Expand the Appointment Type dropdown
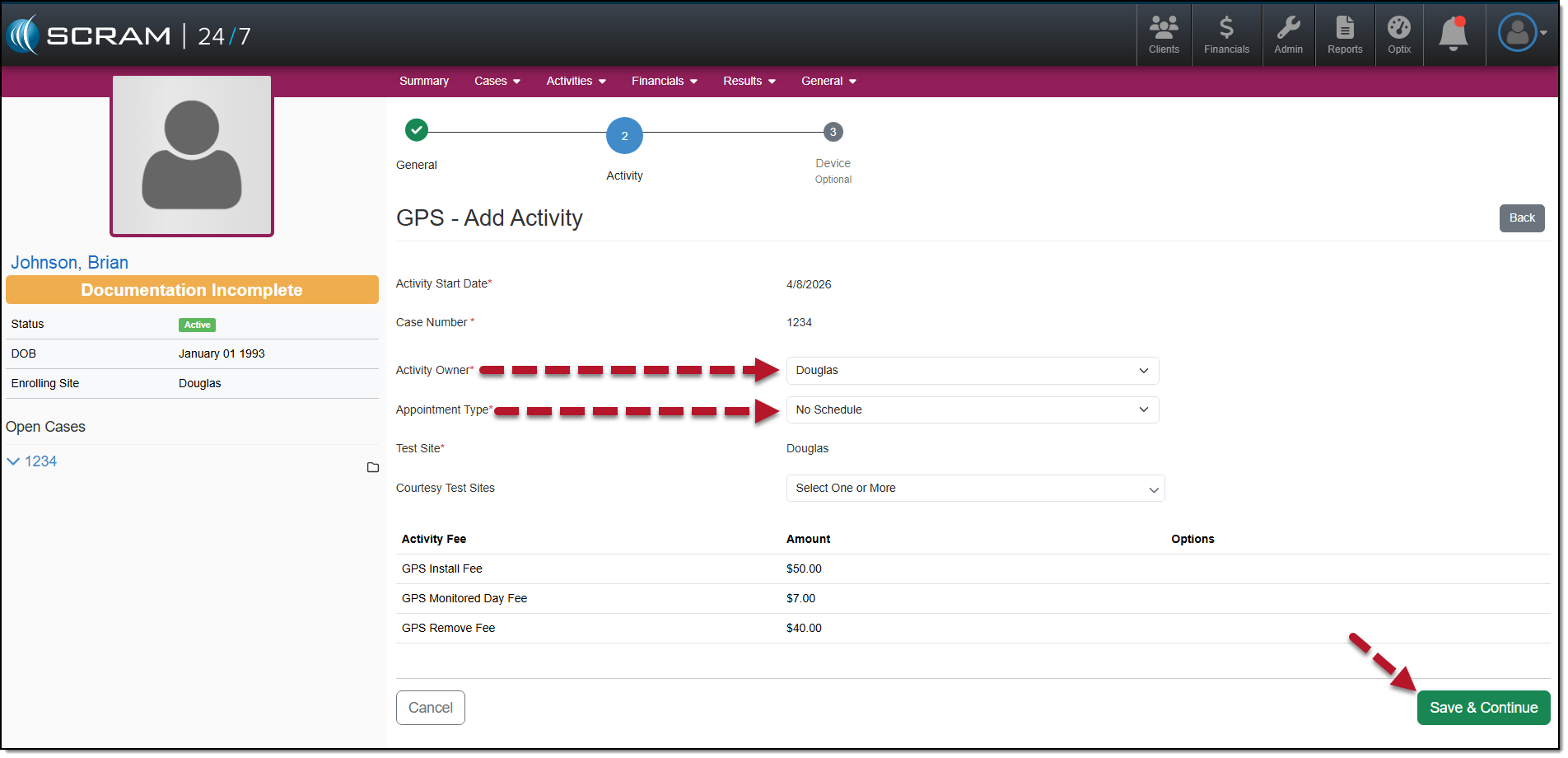Image resolution: width=1568 pixels, height=758 pixels. 972,410
